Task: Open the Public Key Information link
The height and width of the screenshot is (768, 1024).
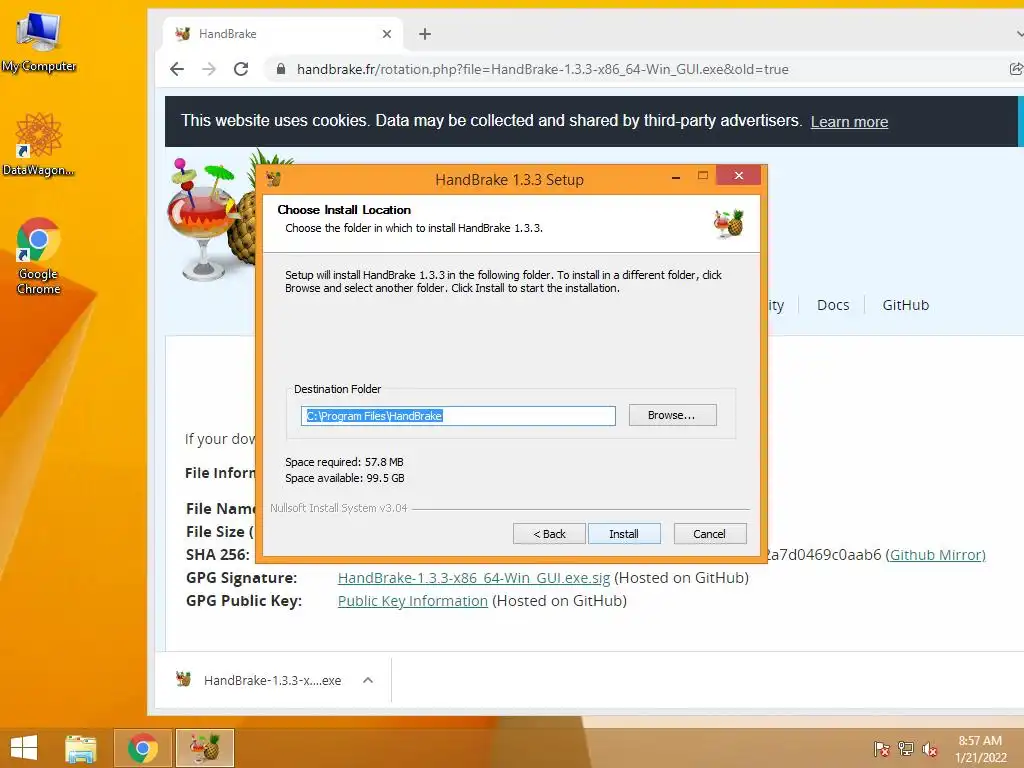Action: click(412, 601)
